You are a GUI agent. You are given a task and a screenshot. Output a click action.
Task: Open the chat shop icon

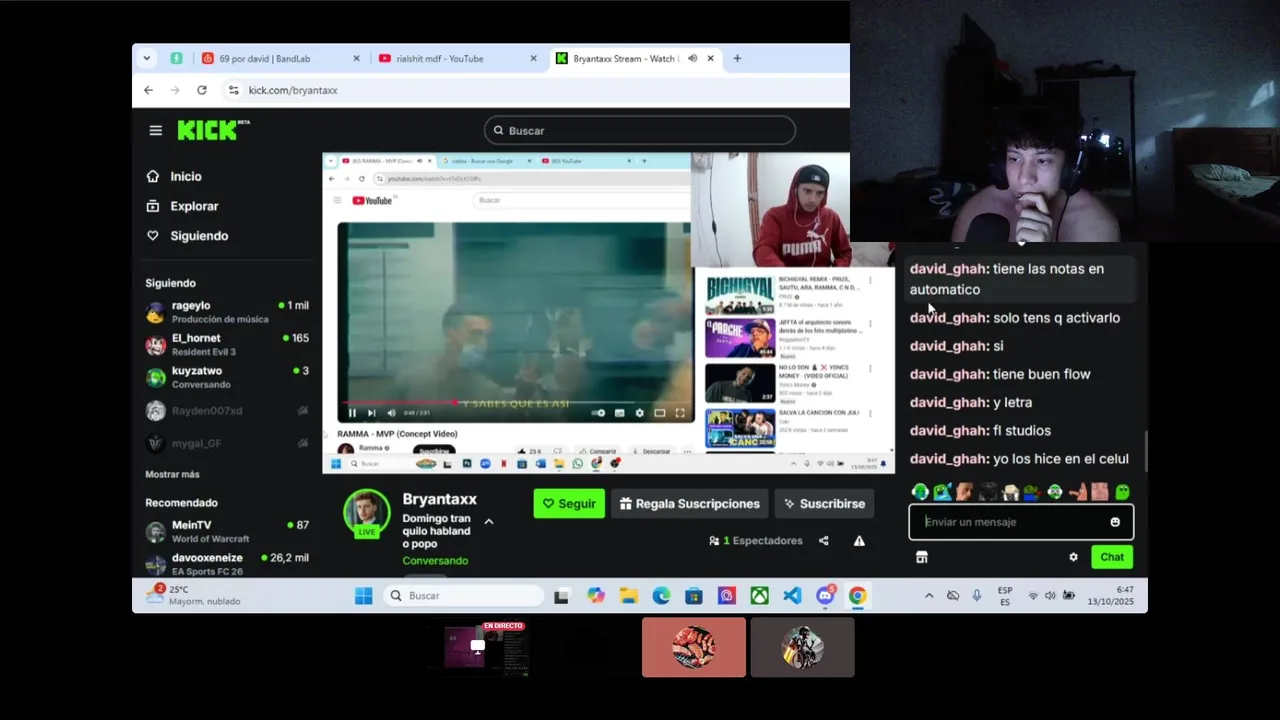tap(922, 557)
